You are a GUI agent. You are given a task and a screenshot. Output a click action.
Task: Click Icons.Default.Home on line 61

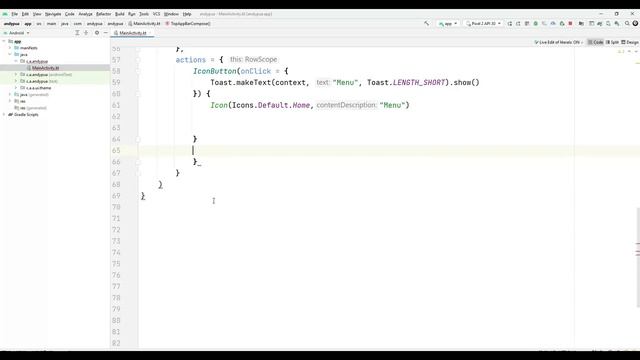pyautogui.click(x=271, y=105)
